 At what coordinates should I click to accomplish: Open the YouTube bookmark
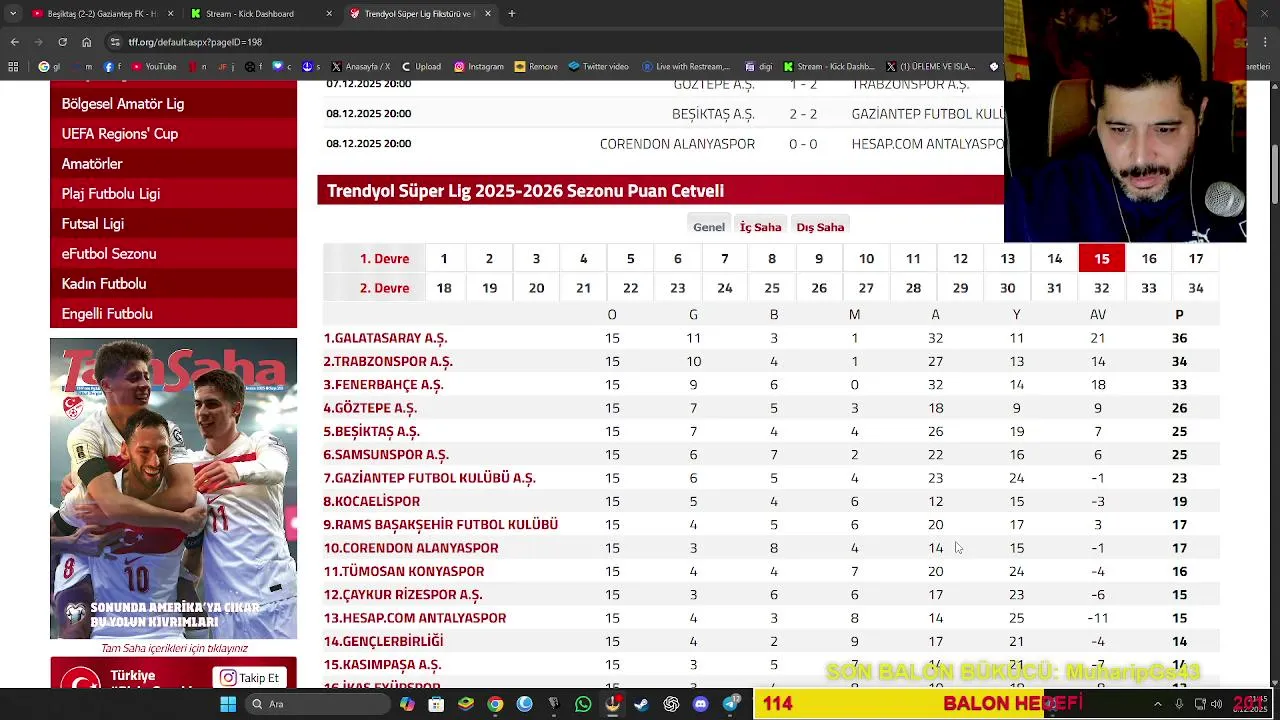(x=153, y=67)
